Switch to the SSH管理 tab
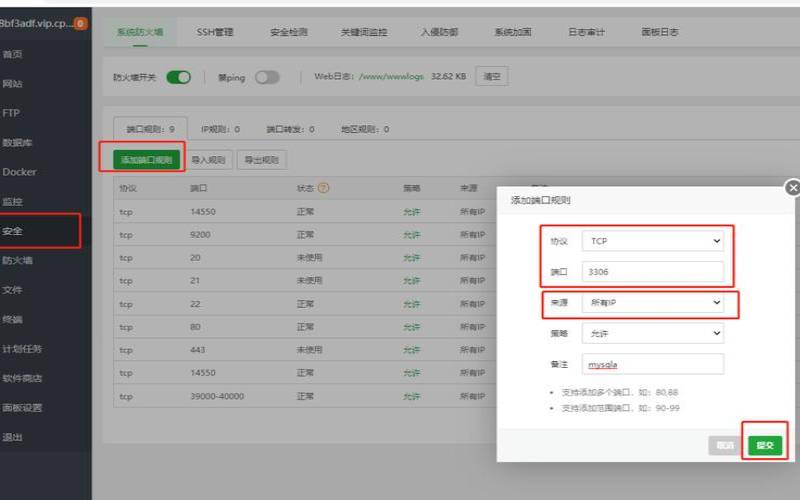The height and width of the screenshot is (500, 800). tap(215, 32)
